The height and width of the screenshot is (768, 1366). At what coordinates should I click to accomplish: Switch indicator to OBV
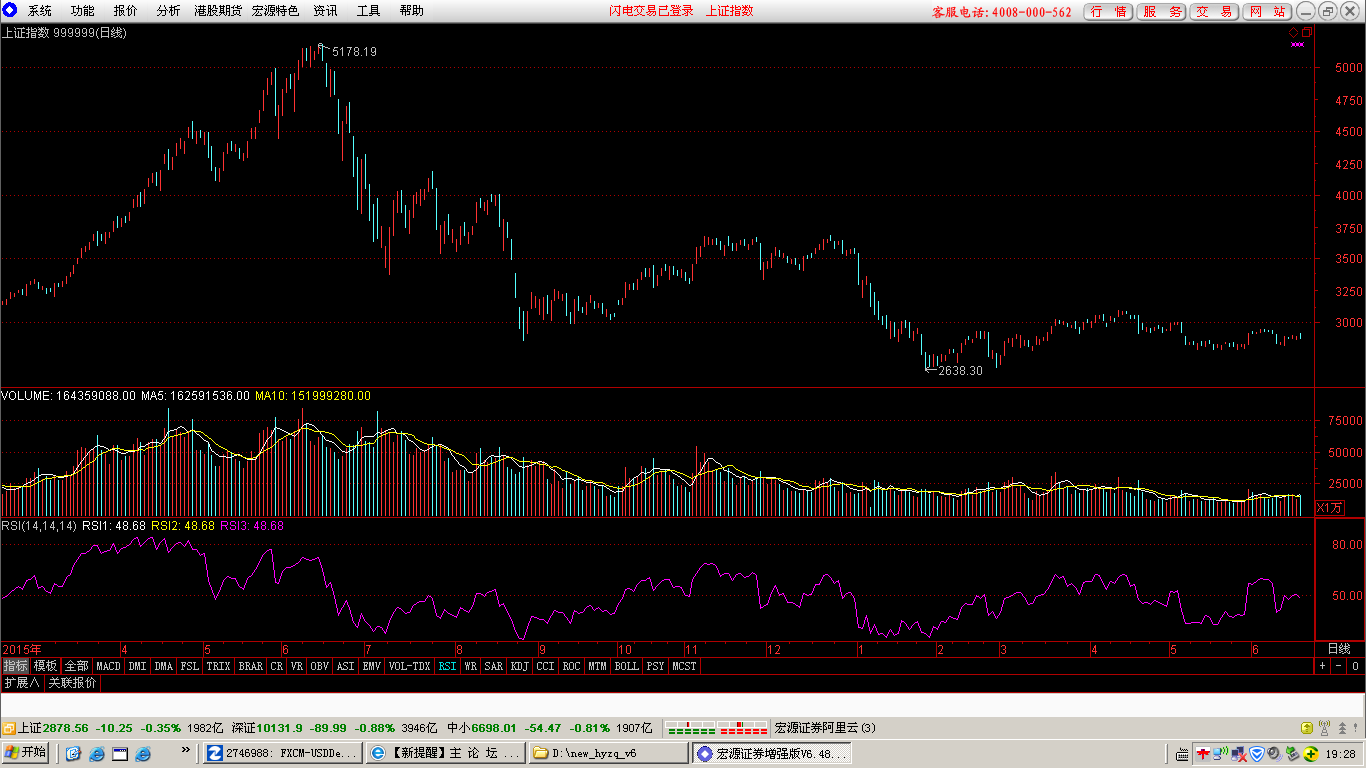pos(319,666)
